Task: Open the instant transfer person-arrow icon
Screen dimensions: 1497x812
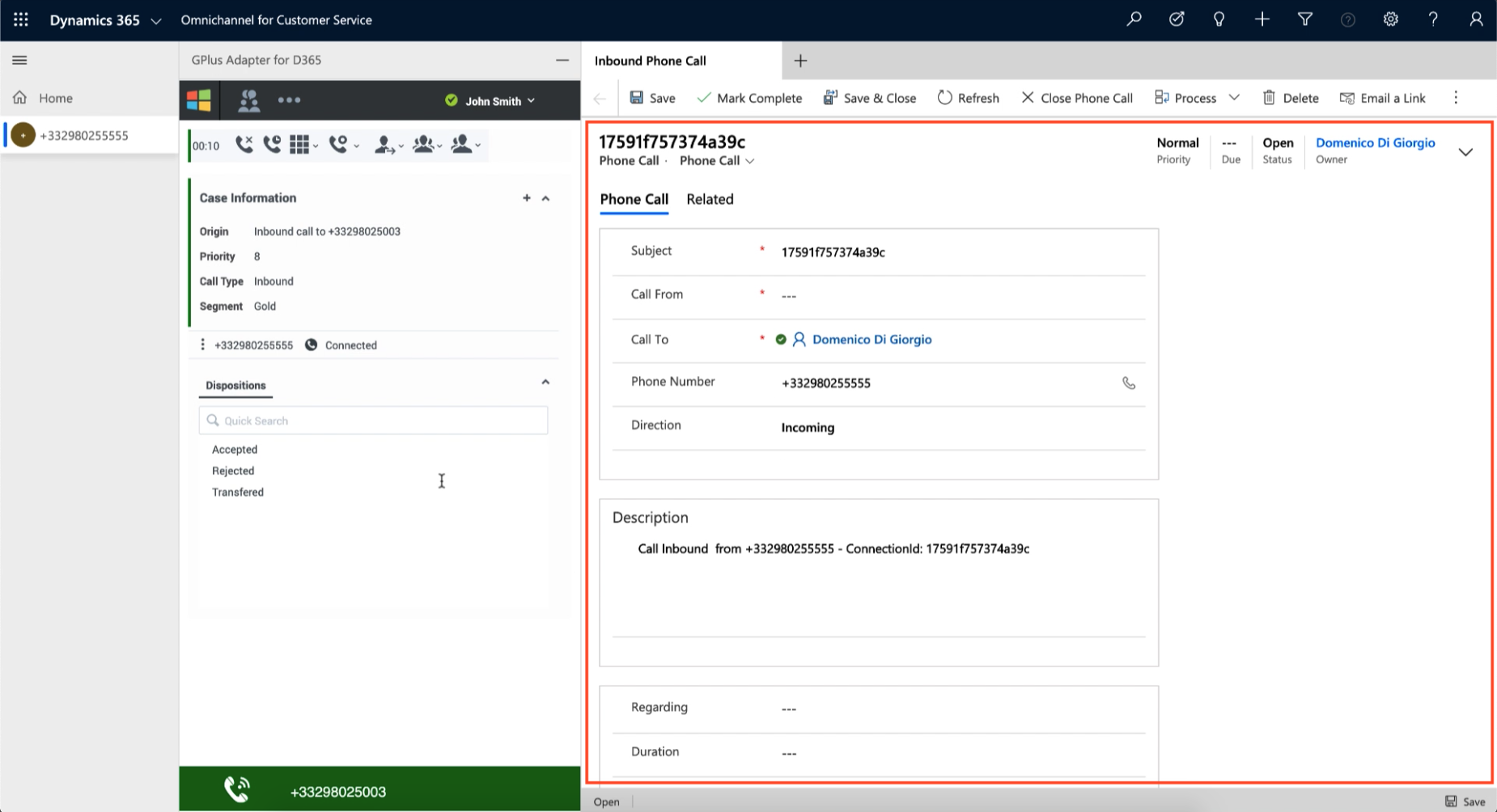Action: [x=384, y=145]
